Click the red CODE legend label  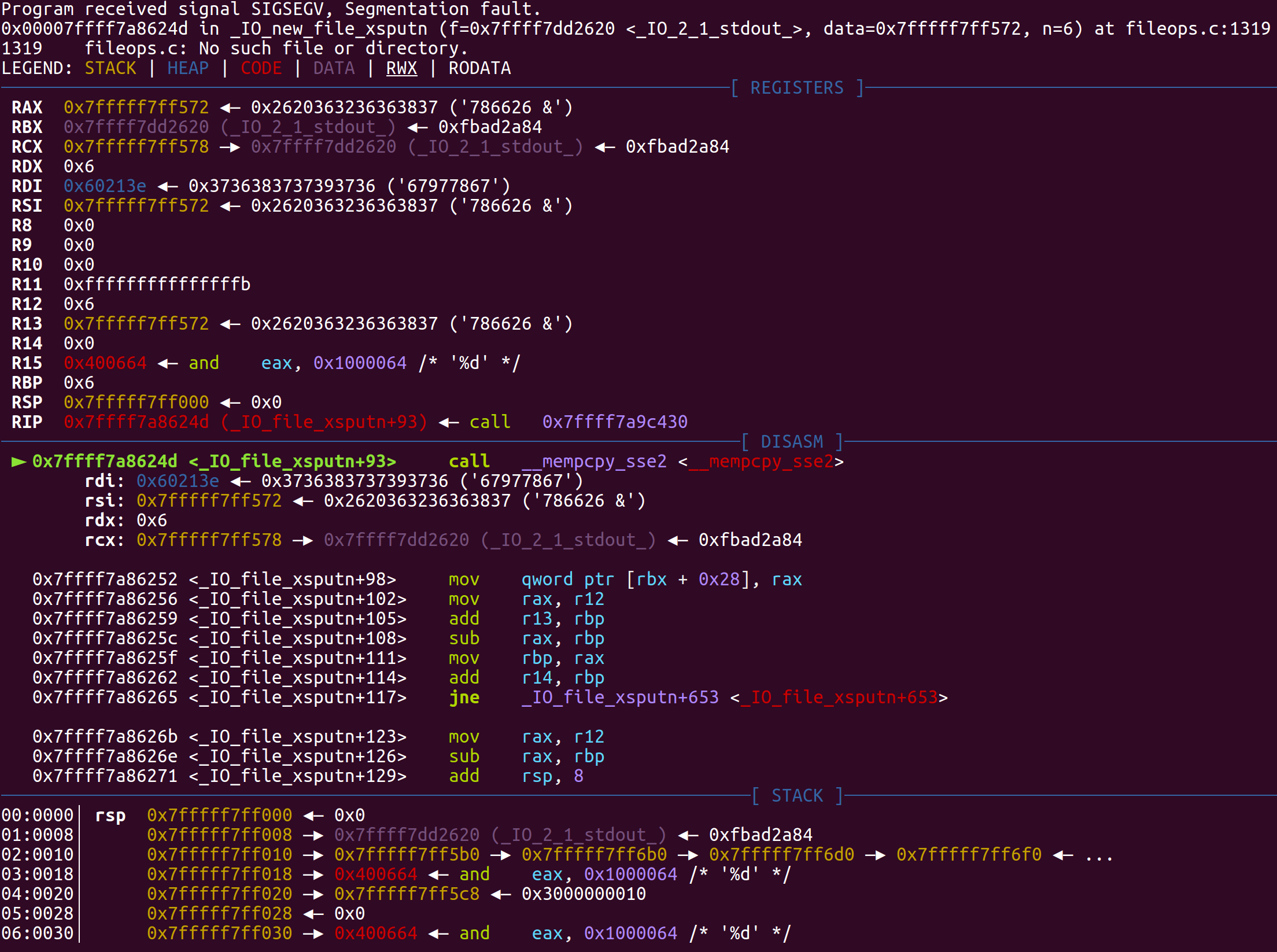pyautogui.click(x=261, y=68)
